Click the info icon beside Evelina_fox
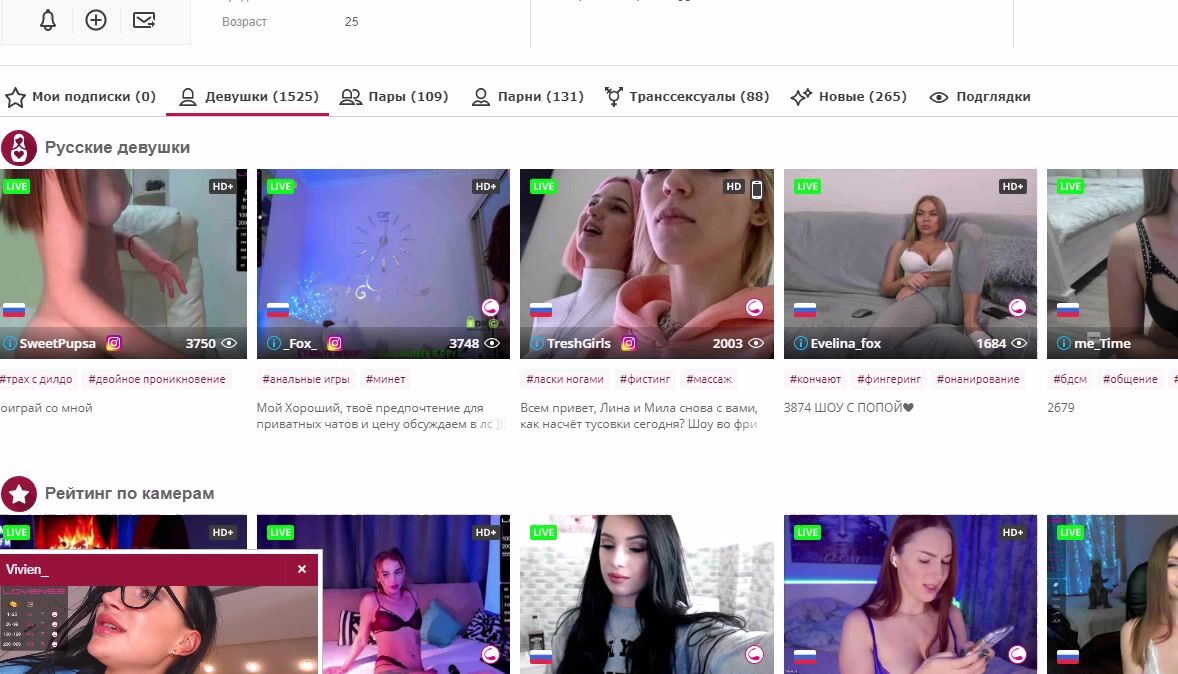Image resolution: width=1178 pixels, height=674 pixels. pyautogui.click(x=800, y=343)
